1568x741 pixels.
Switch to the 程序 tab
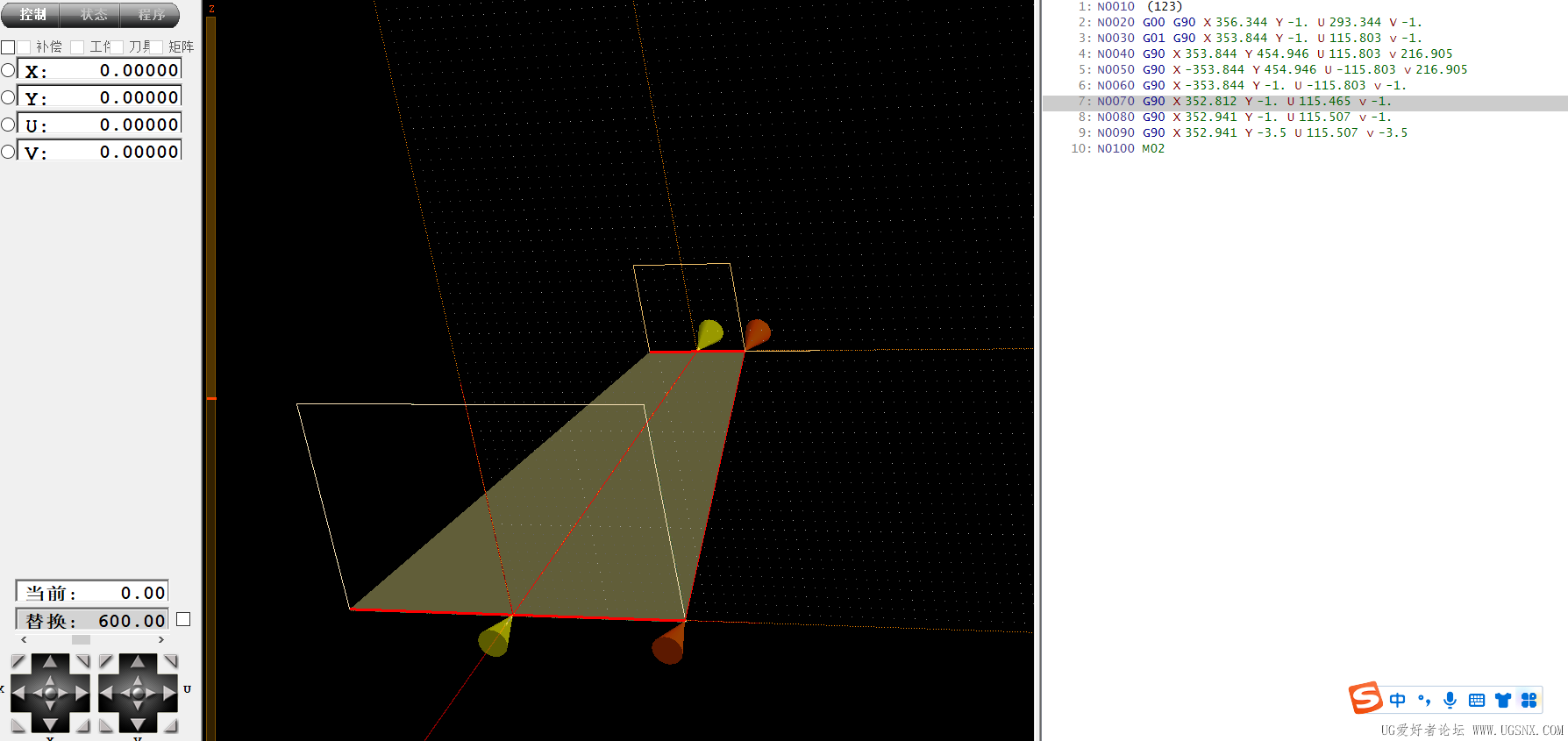151,15
